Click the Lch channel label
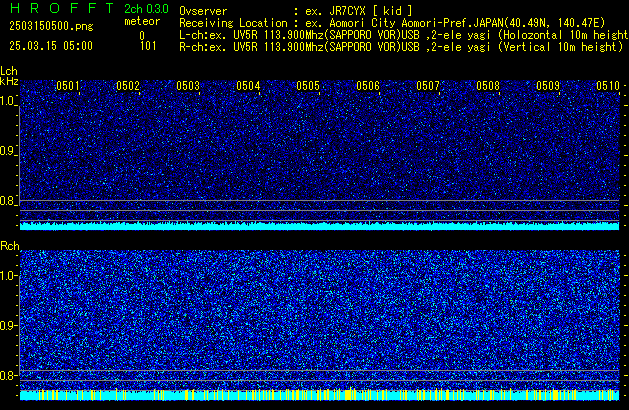Screen dimensions: 629x410 click(9, 71)
